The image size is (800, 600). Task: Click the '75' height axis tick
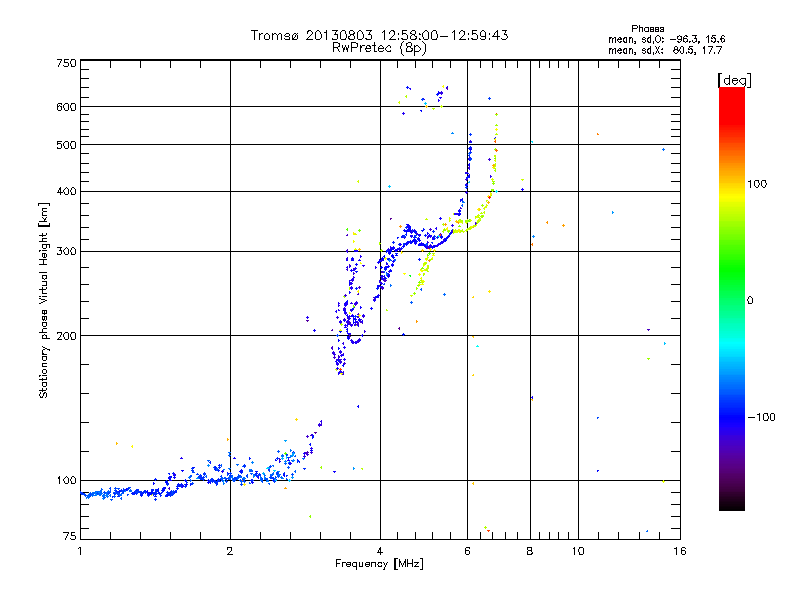click(x=70, y=536)
